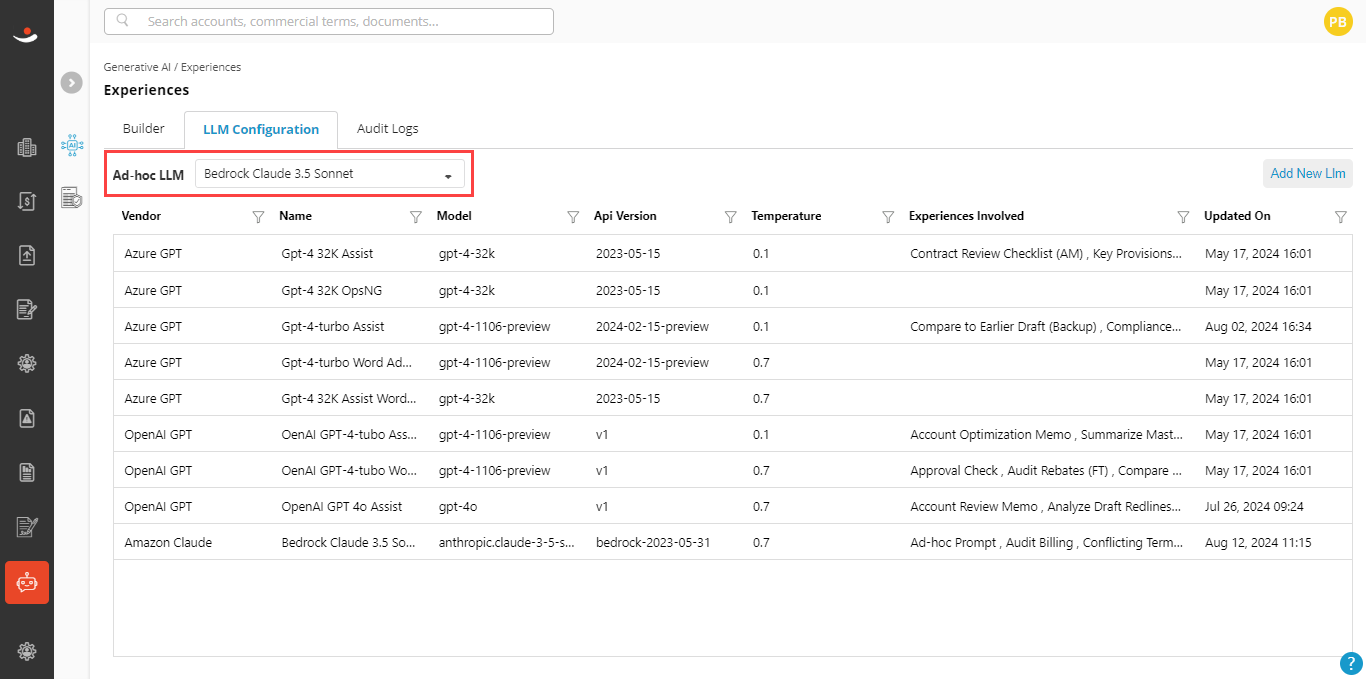Sort by Updated On column header

pos(1237,216)
